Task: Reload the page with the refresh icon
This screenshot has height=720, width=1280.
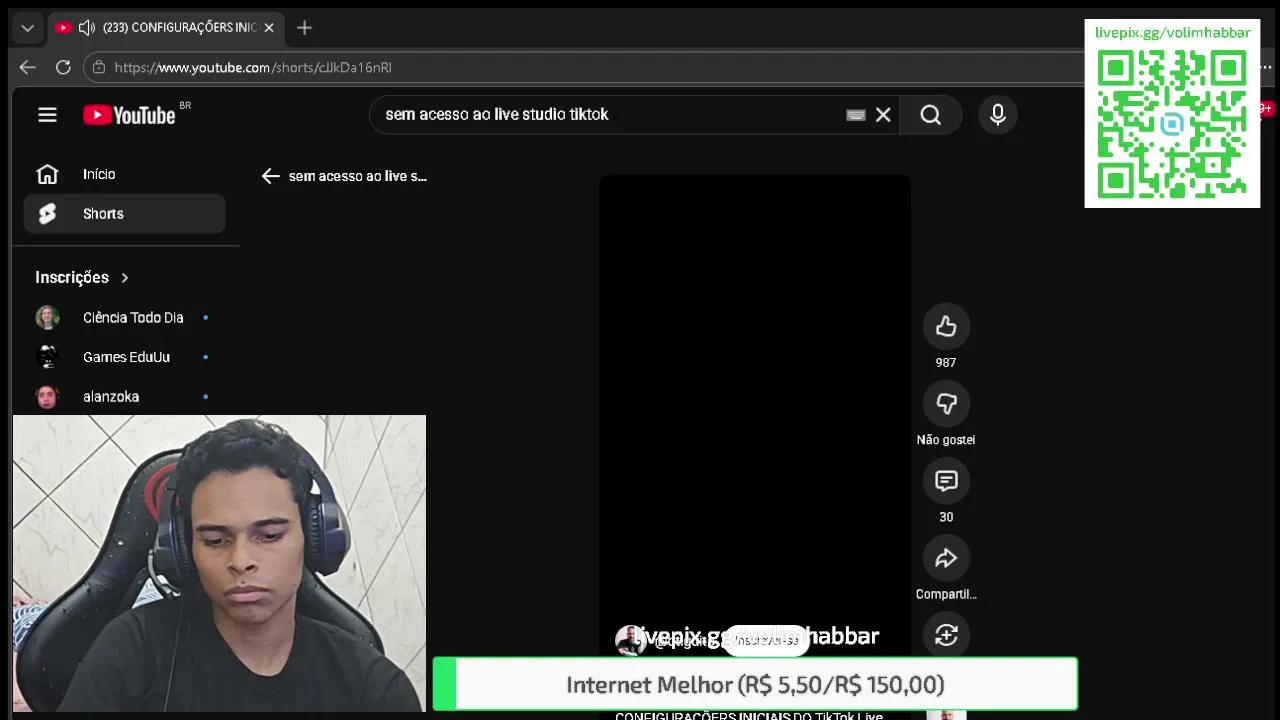Action: [x=63, y=67]
